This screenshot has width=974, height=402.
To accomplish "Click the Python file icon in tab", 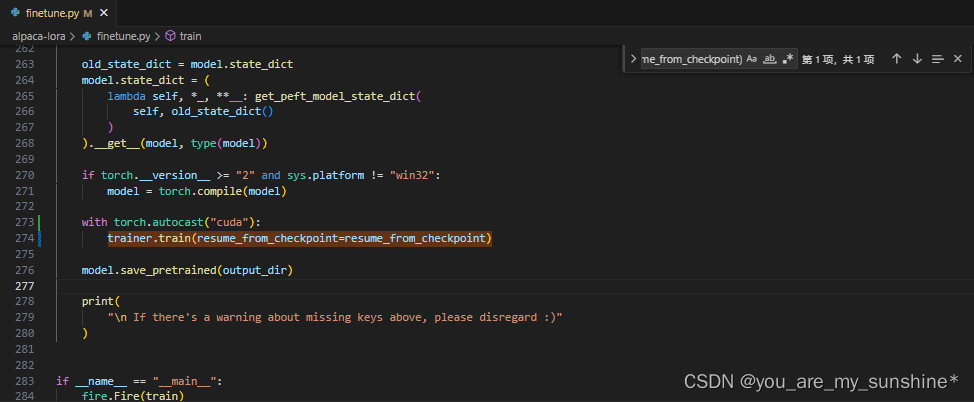I will click(x=16, y=12).
